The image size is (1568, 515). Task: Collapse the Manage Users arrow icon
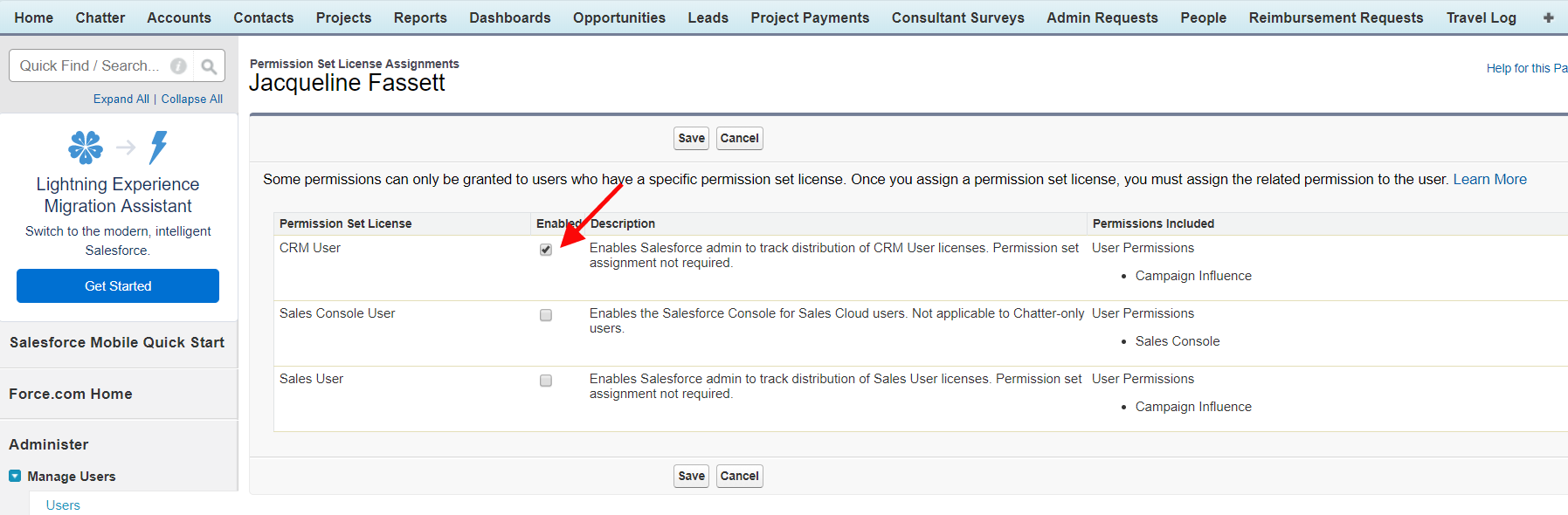coord(15,476)
